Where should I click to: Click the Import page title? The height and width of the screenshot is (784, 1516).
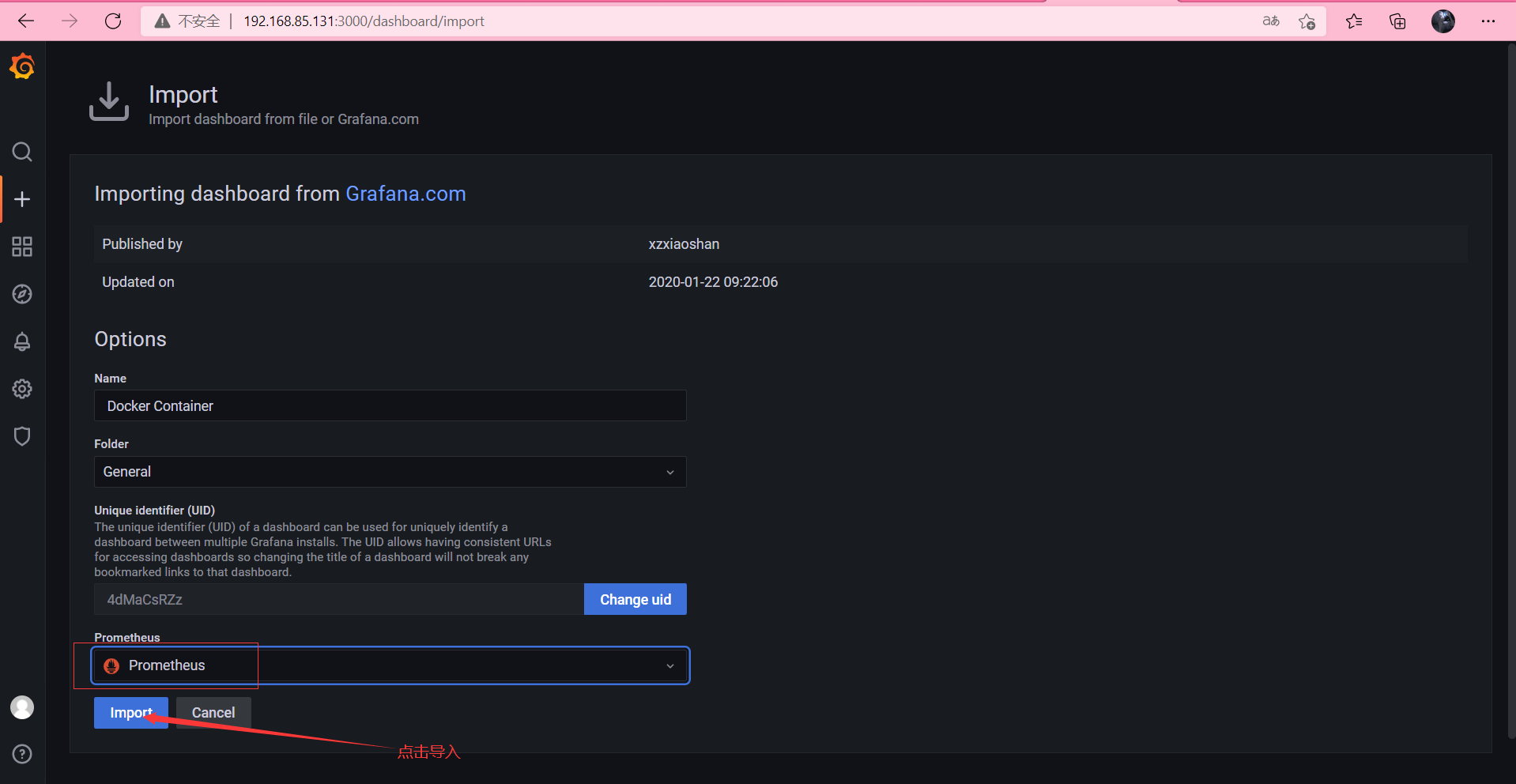coord(183,95)
